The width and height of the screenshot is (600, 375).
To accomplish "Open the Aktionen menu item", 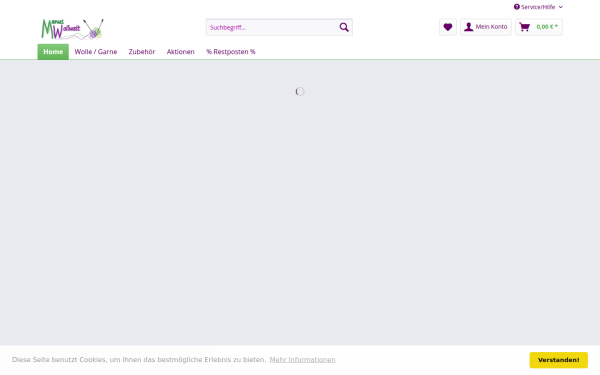I will (181, 52).
